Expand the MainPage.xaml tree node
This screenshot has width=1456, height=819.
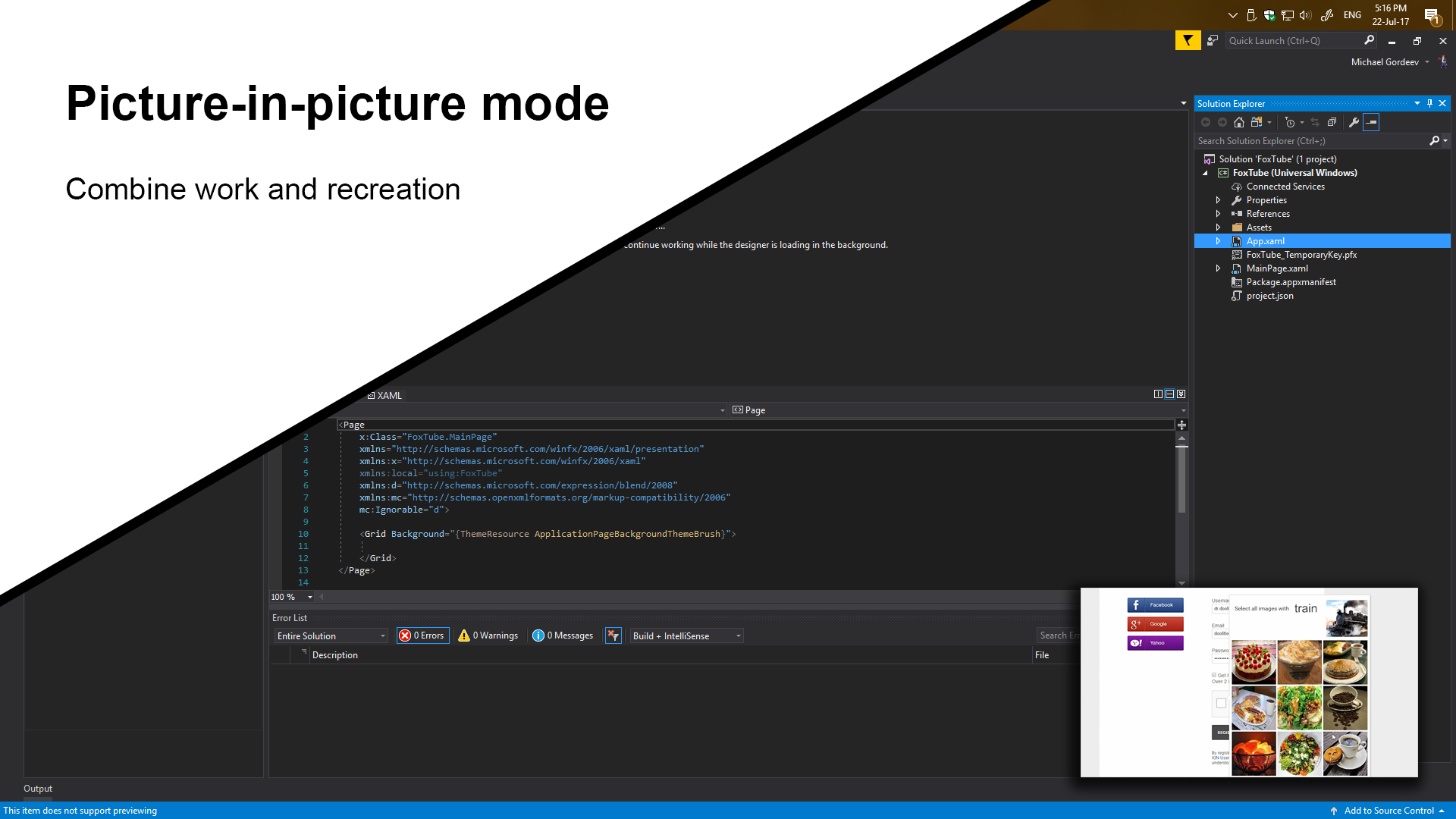pos(1218,268)
